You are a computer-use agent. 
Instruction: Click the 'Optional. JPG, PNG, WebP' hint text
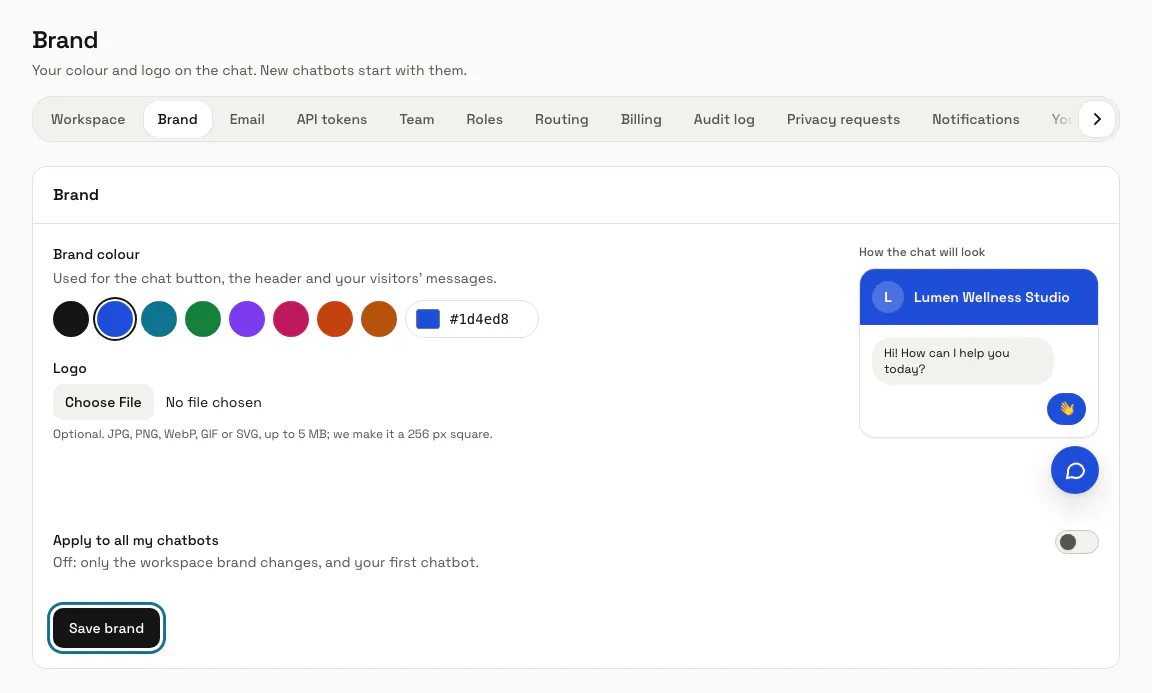click(273, 434)
